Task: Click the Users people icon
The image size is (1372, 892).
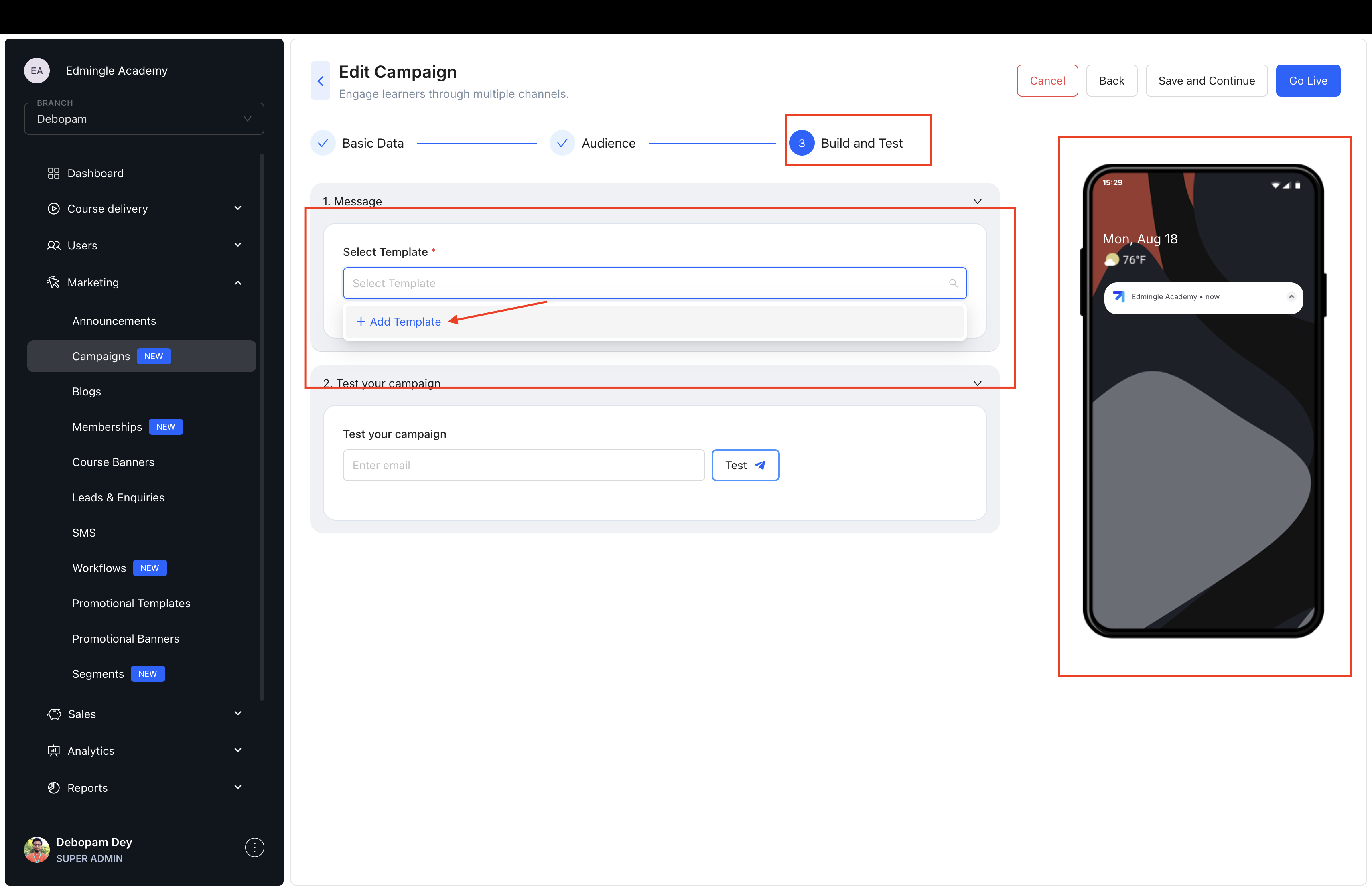Action: coord(54,245)
